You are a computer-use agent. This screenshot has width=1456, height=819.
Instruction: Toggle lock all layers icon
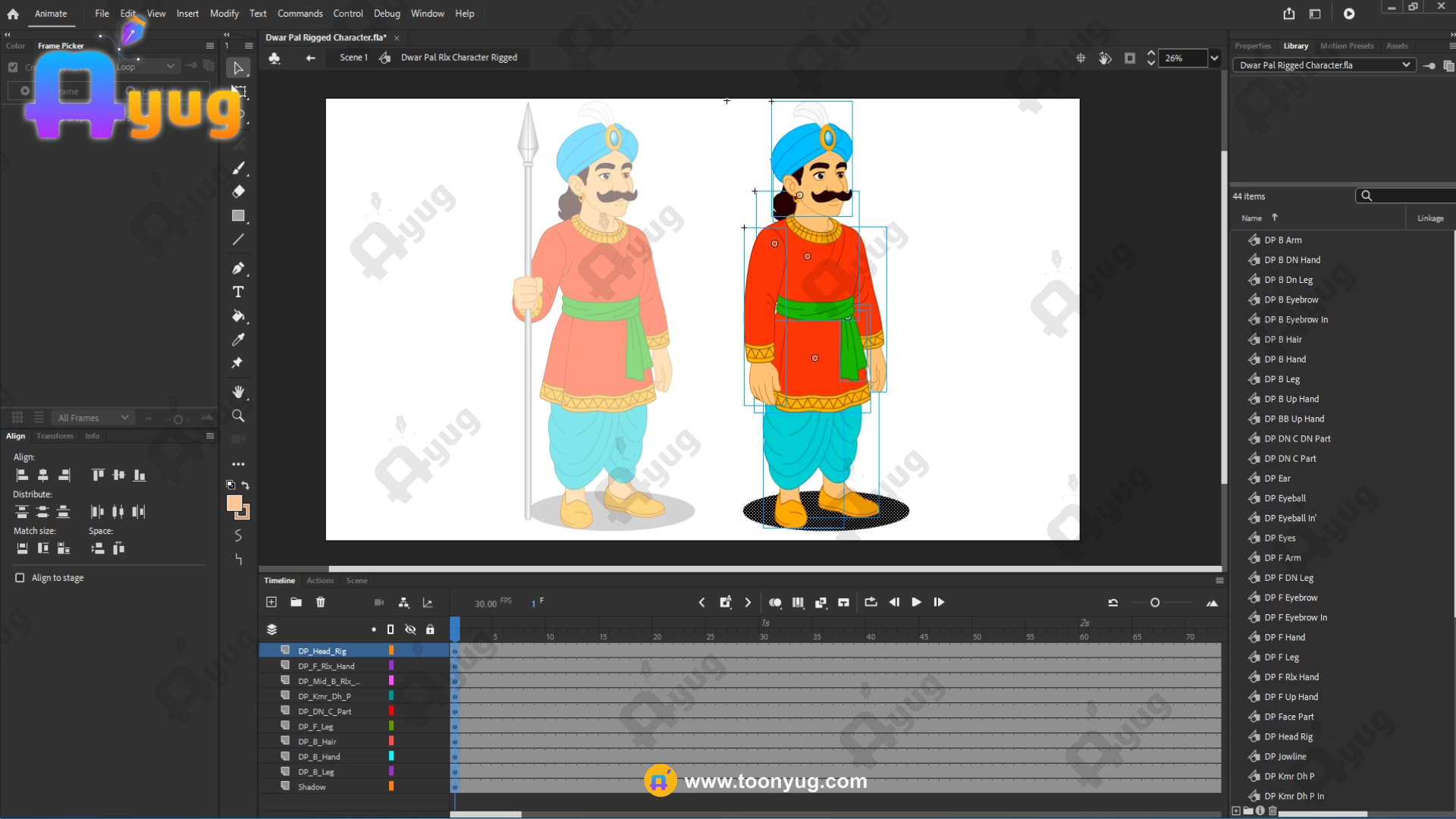430,629
